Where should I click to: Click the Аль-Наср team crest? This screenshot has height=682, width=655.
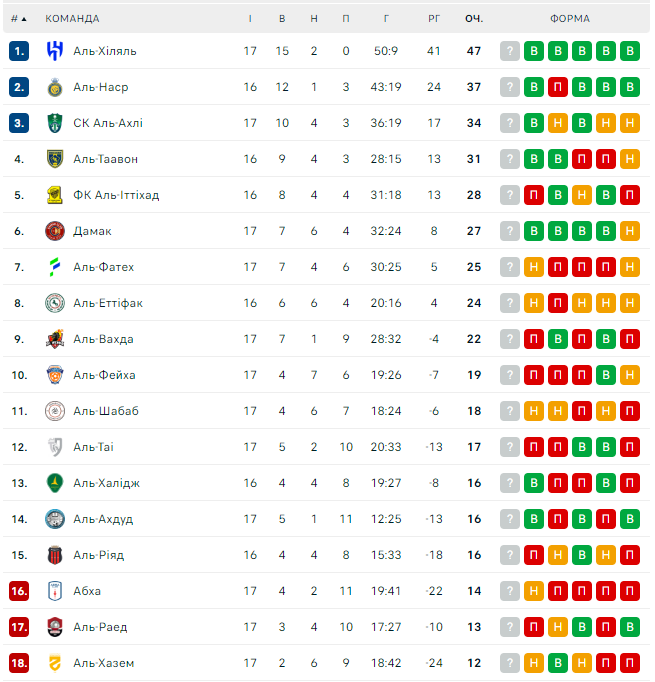(x=54, y=87)
